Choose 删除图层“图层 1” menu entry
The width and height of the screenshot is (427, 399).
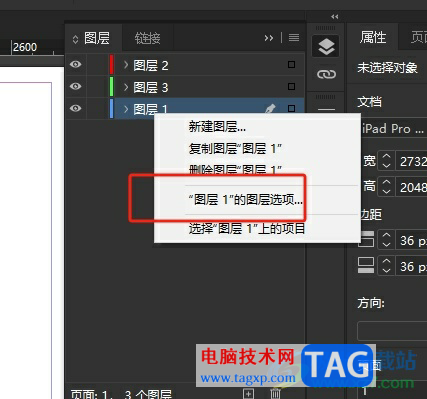pyautogui.click(x=235, y=170)
